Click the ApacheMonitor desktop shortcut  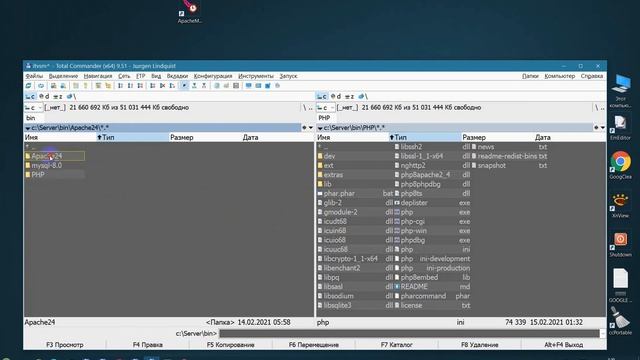190,11
